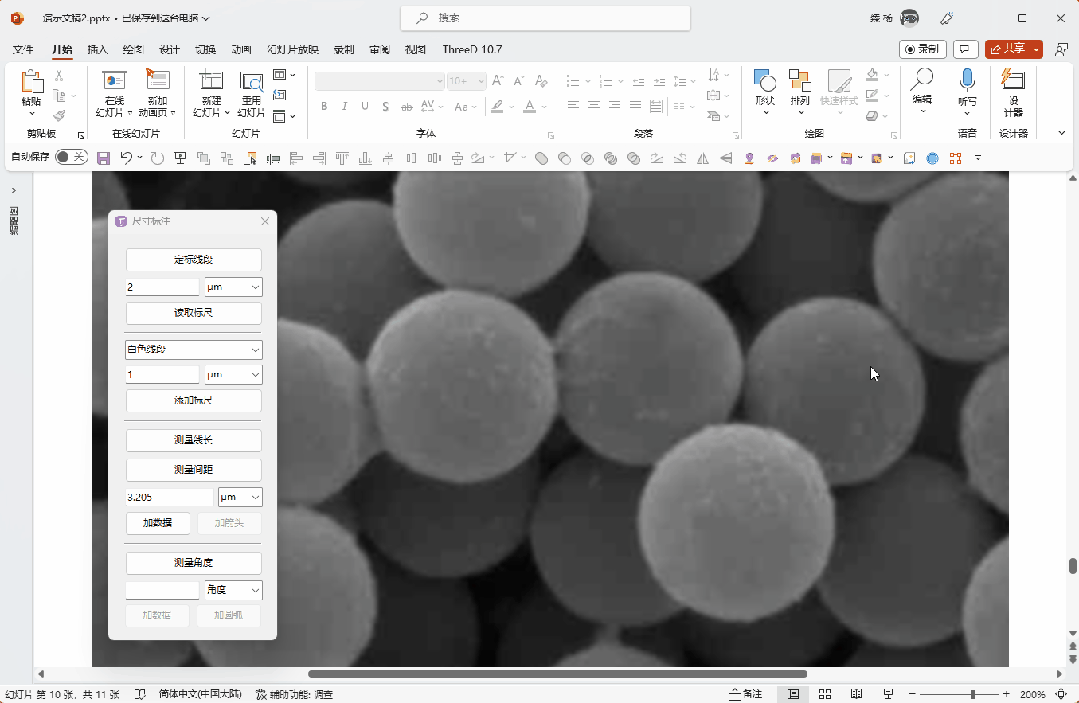1079x703 pixels.
Task: Click the Bold formatting icon
Action: (324, 107)
